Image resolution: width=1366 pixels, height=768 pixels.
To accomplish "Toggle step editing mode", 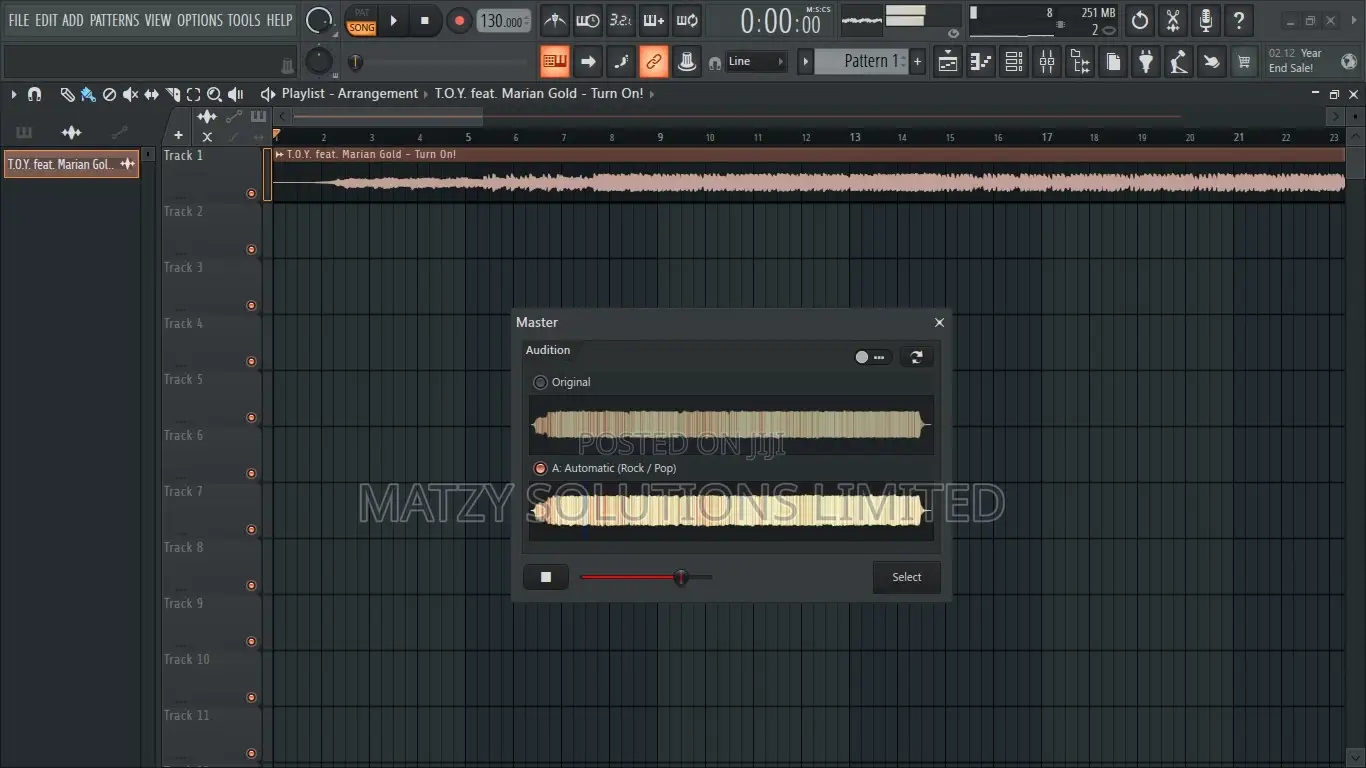I will [621, 62].
